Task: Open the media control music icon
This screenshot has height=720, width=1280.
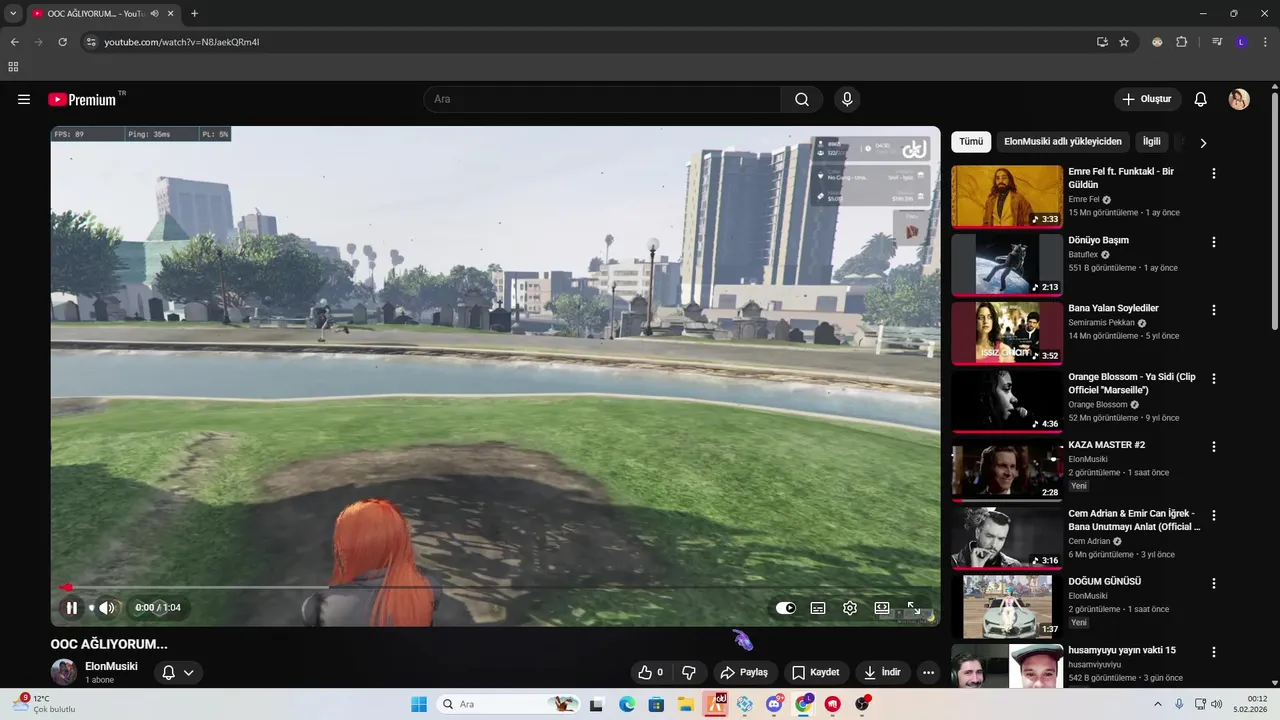Action: pyautogui.click(x=1217, y=42)
